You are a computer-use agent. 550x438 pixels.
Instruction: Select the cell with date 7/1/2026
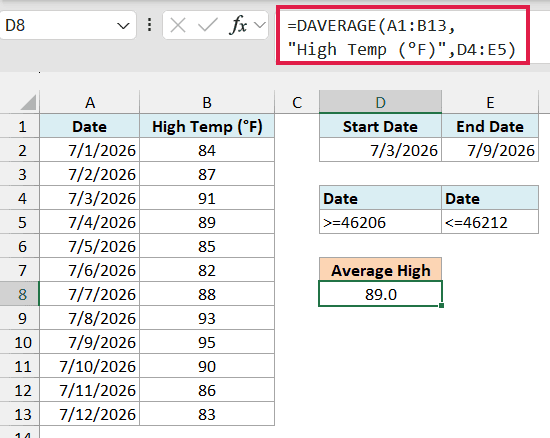[x=90, y=150]
